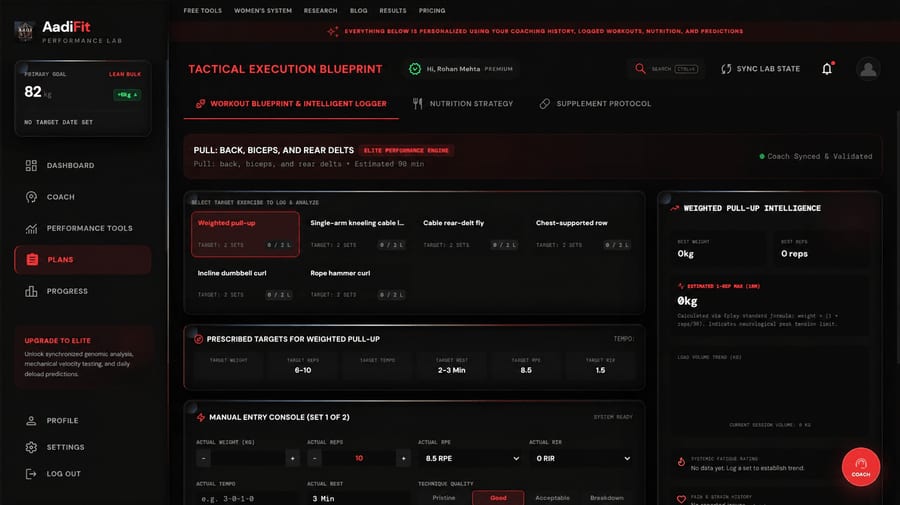
Task: Click Sync Lab State refresh icon
Action: click(x=726, y=69)
